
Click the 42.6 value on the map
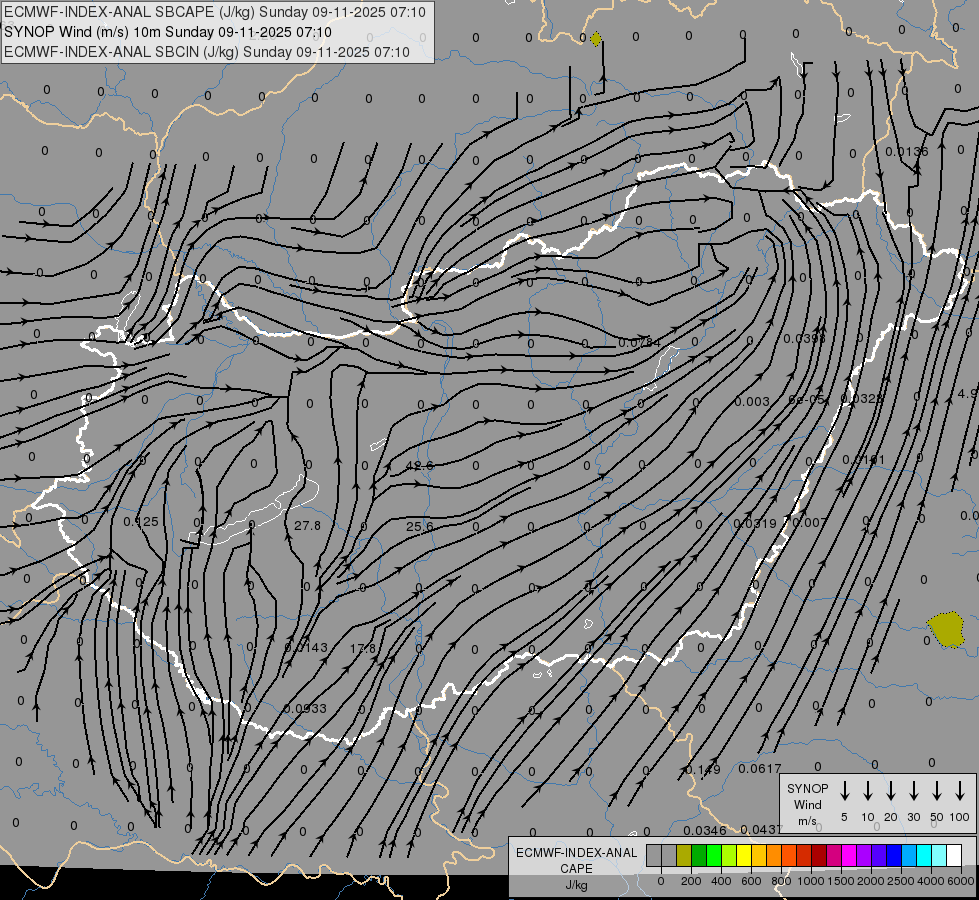419,466
